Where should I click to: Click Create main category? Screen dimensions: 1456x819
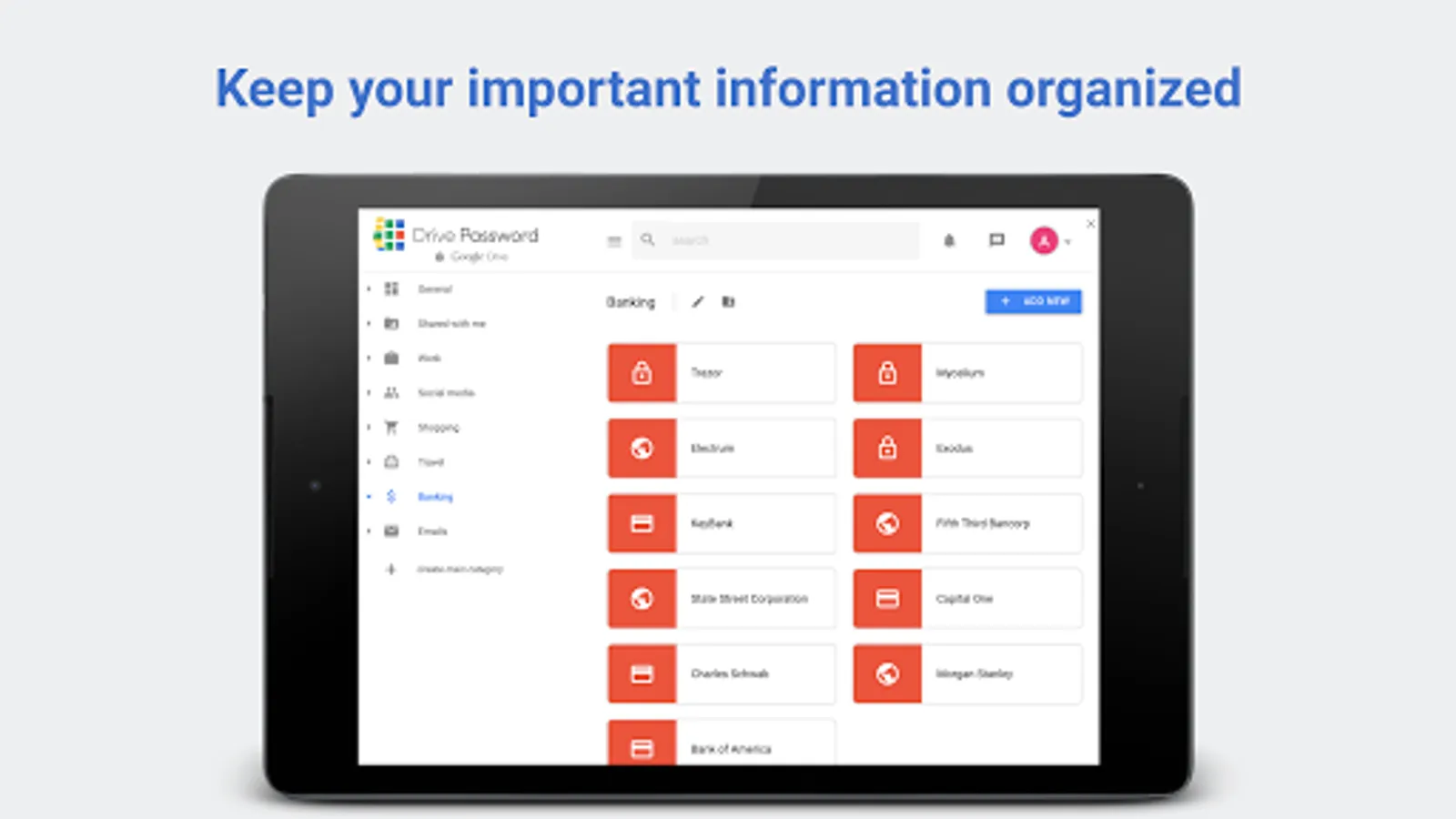[460, 570]
